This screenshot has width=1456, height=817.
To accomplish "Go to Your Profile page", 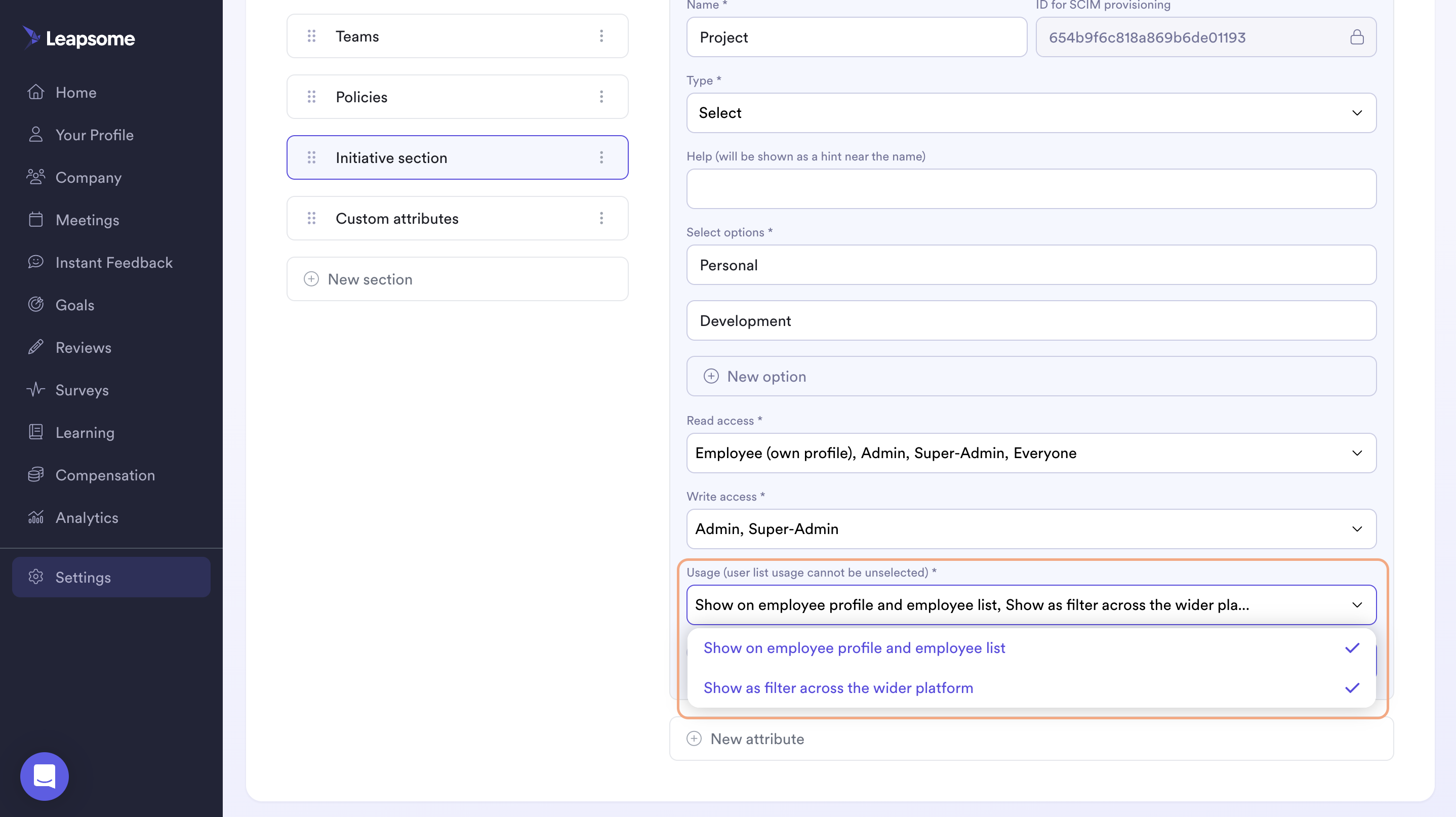I will pos(94,135).
